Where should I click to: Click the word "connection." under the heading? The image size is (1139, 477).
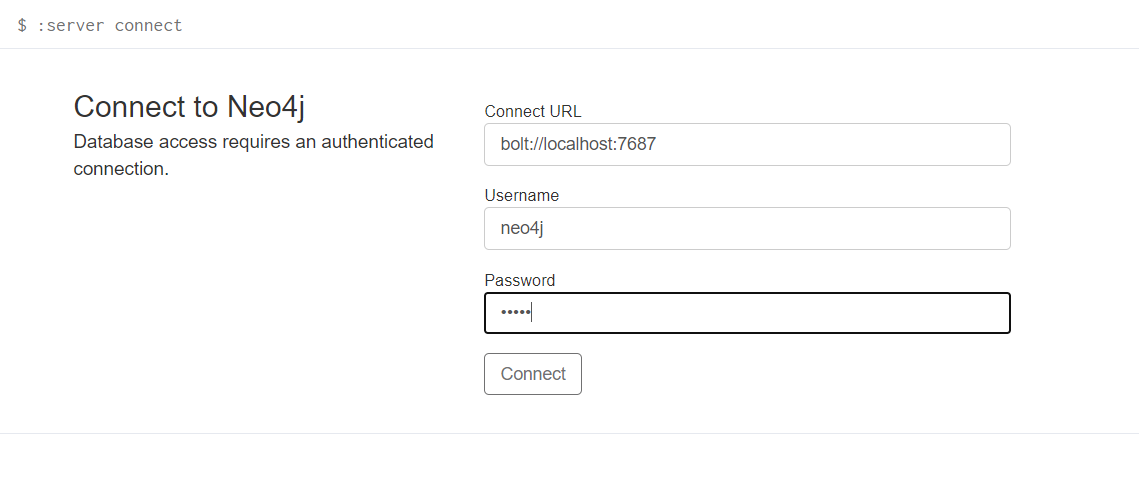(x=121, y=169)
